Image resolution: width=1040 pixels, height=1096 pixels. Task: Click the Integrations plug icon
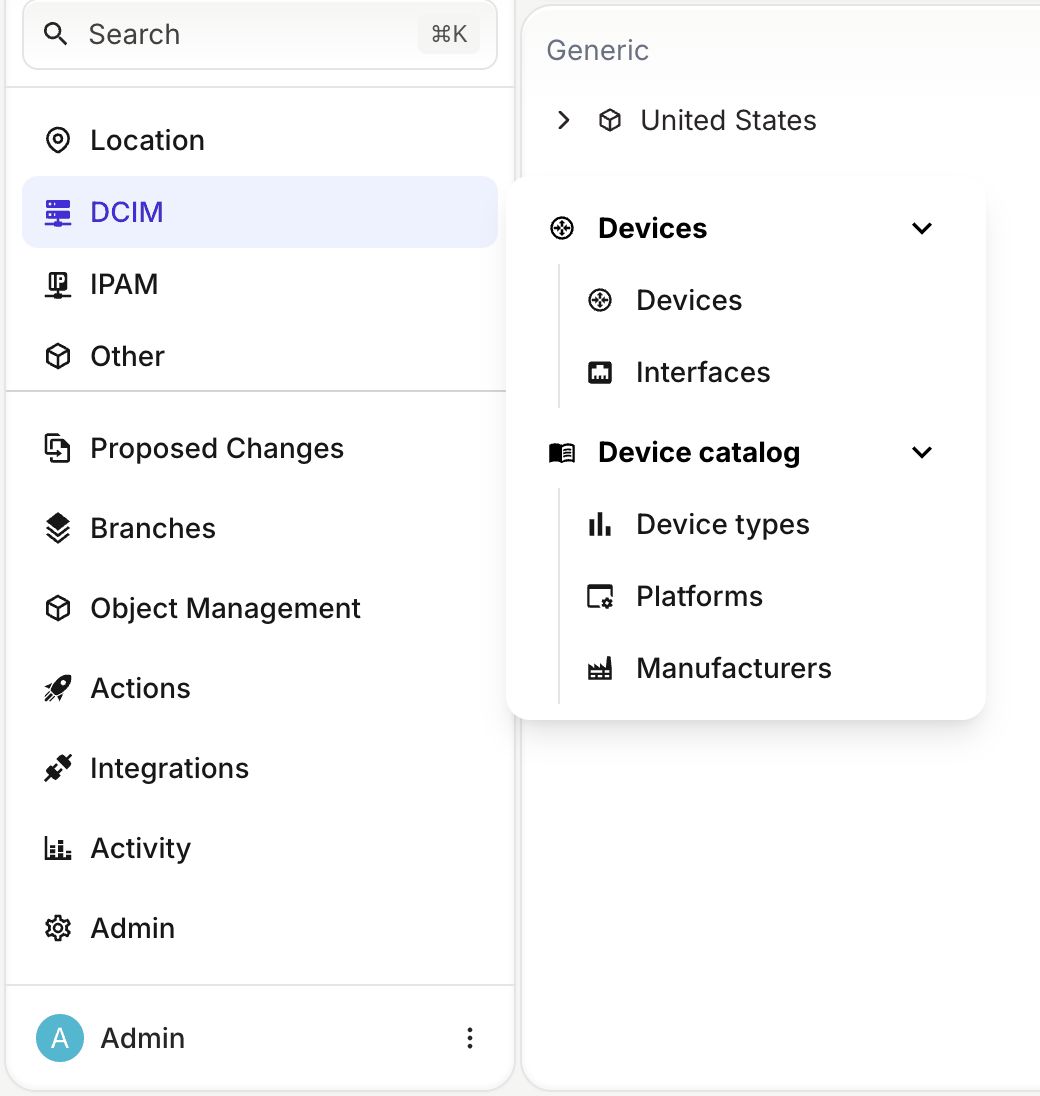tap(58, 768)
